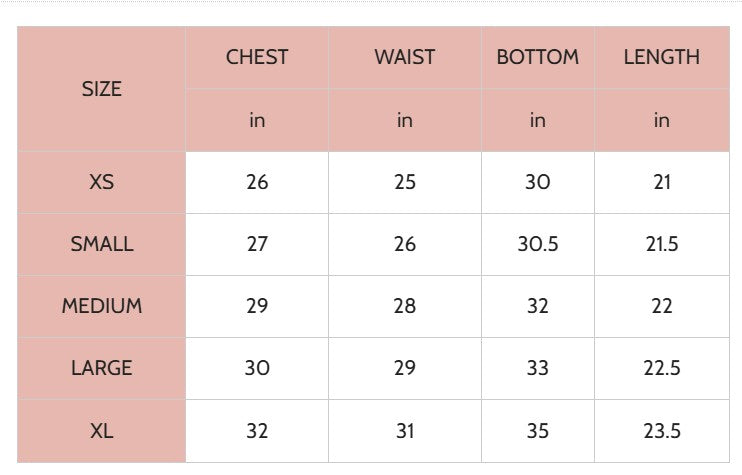Click the XS chest value 26
This screenshot has width=742, height=475.
[257, 182]
